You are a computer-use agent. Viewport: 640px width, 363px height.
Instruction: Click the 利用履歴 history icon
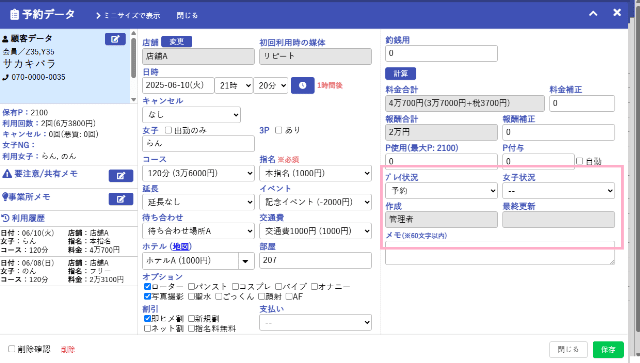(x=5, y=218)
